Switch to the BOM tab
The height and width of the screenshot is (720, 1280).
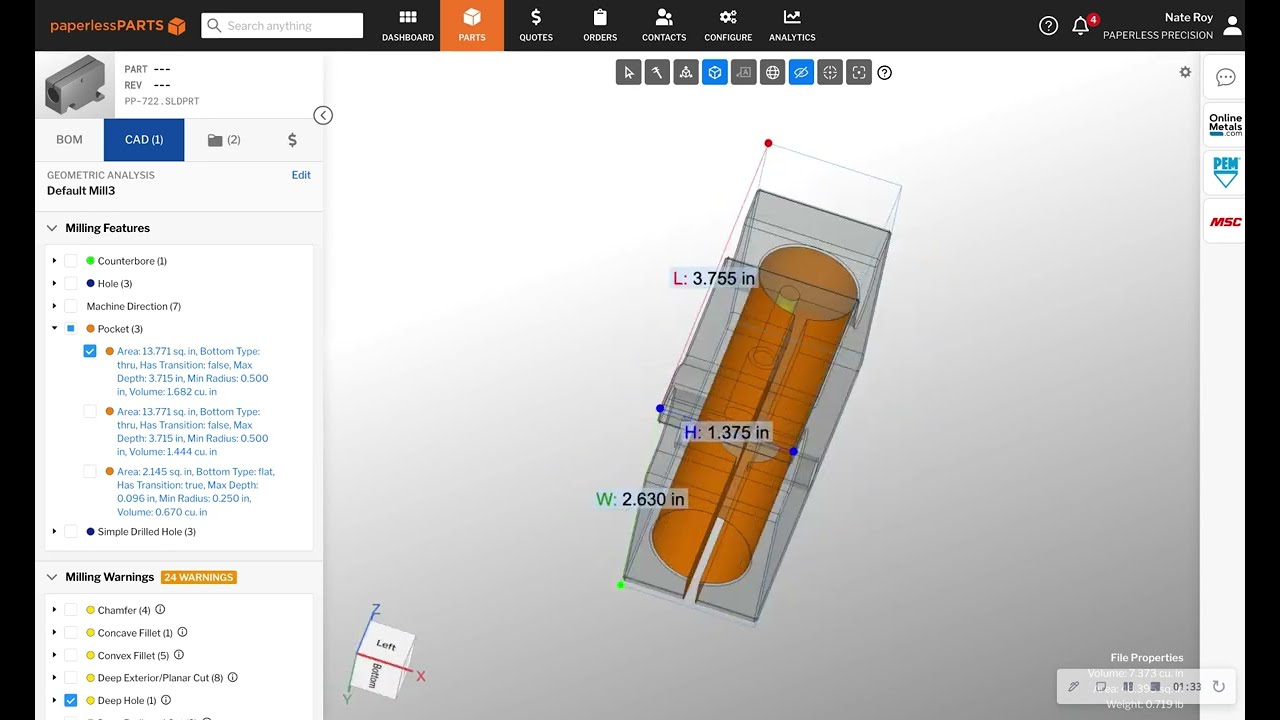click(x=69, y=140)
